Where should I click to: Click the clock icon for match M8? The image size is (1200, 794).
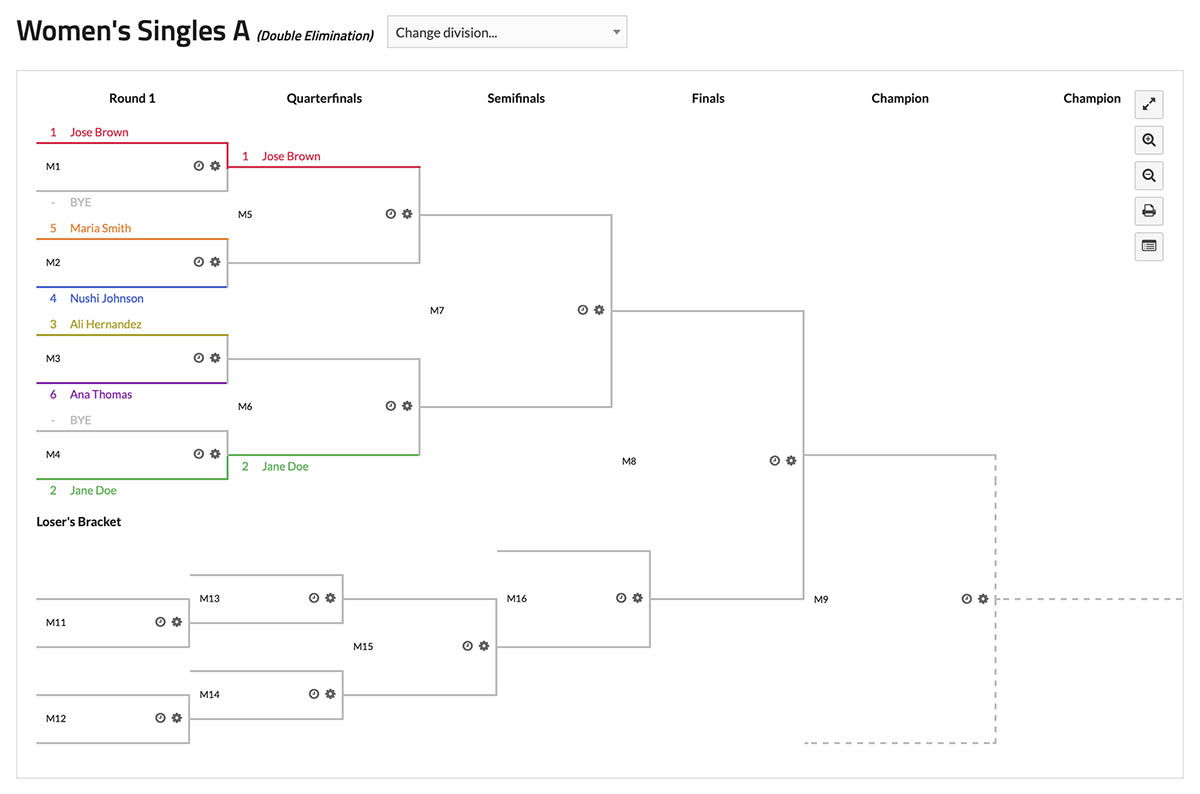point(775,461)
